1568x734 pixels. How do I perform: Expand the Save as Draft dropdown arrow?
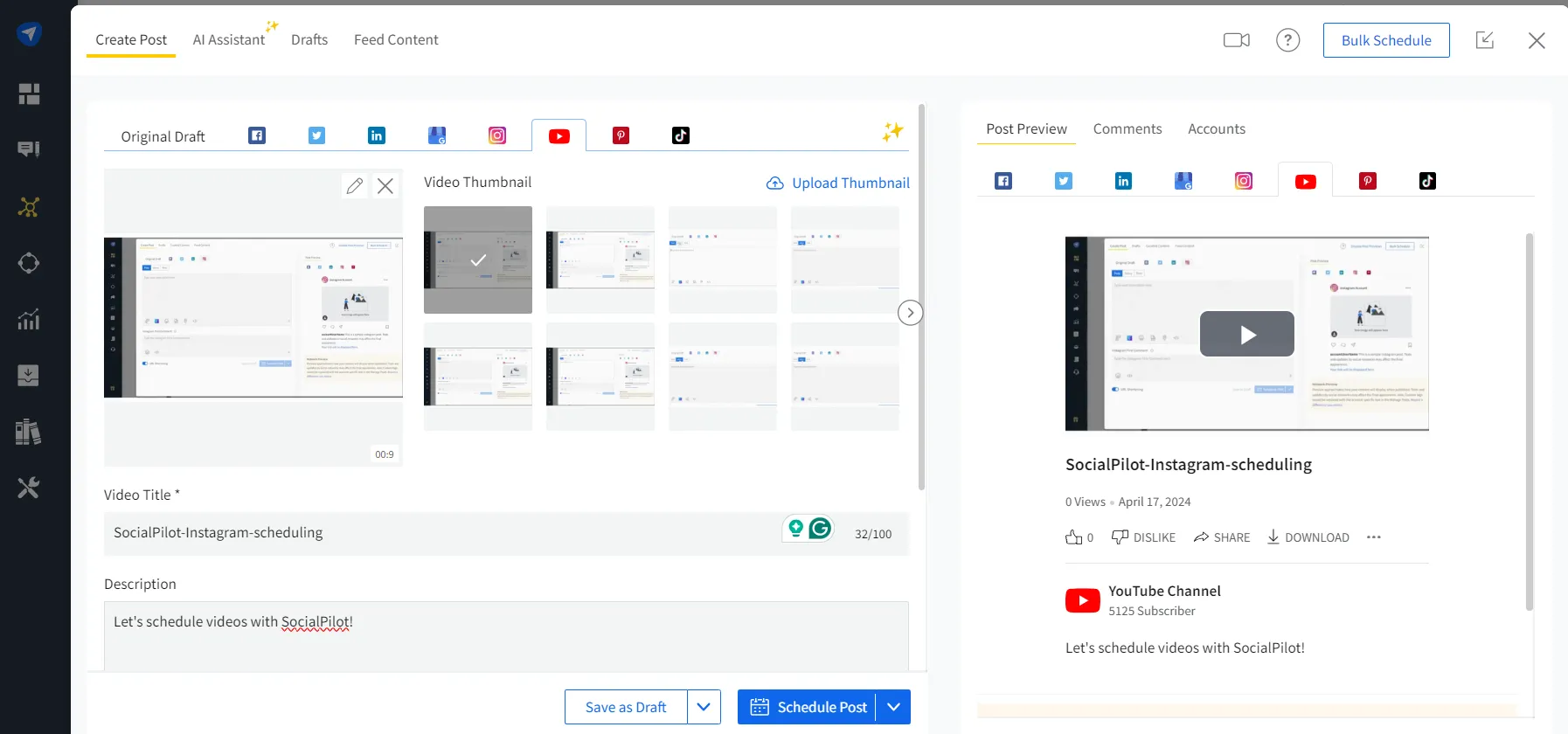[704, 707]
